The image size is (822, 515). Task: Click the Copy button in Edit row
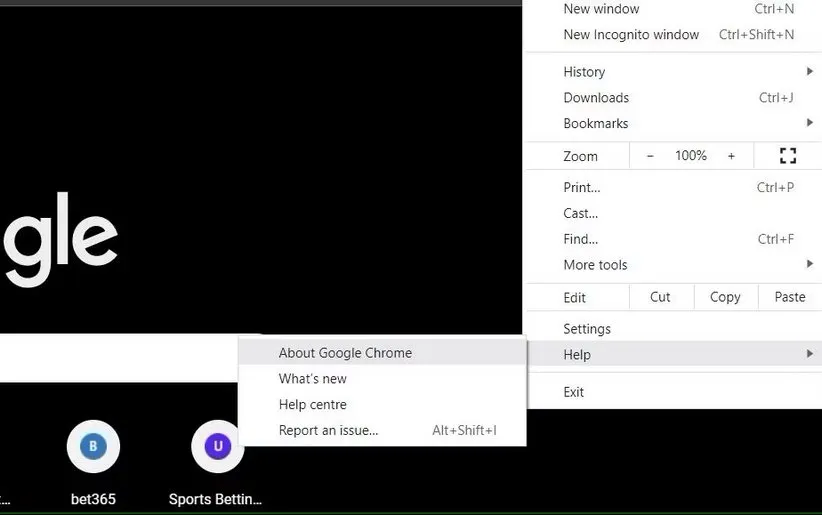click(x=725, y=297)
